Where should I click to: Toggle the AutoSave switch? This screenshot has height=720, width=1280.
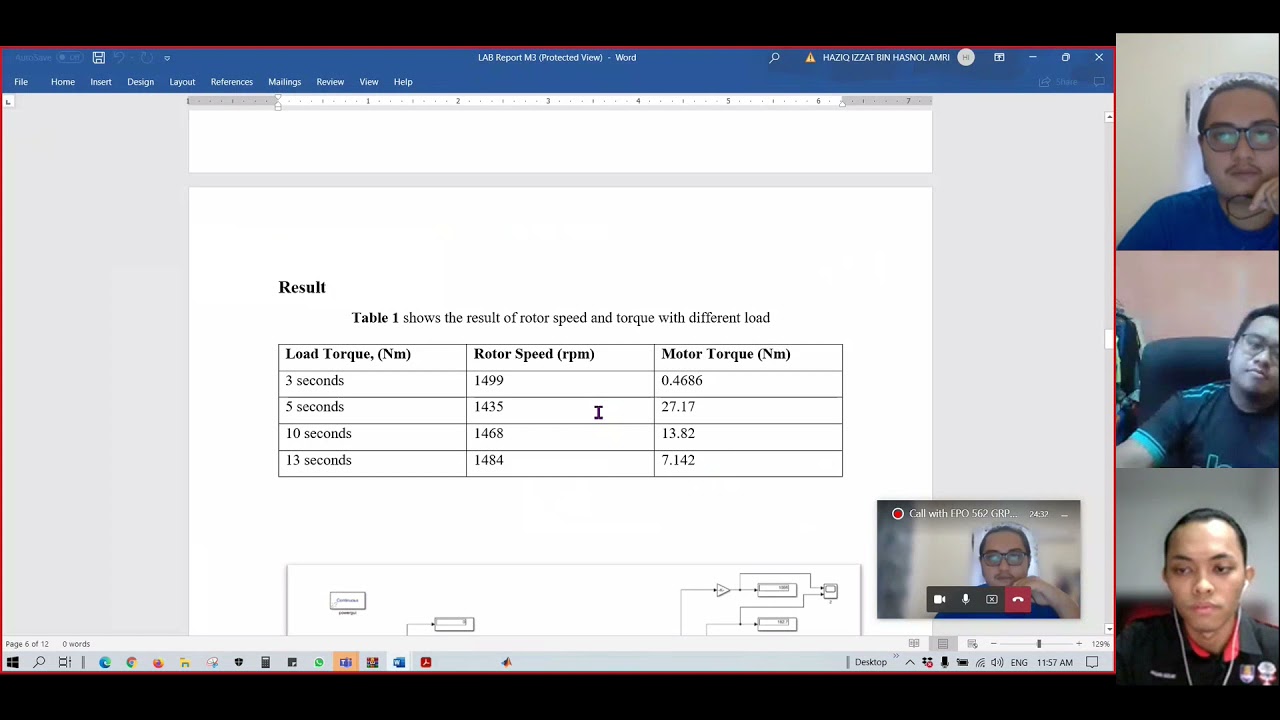70,58
